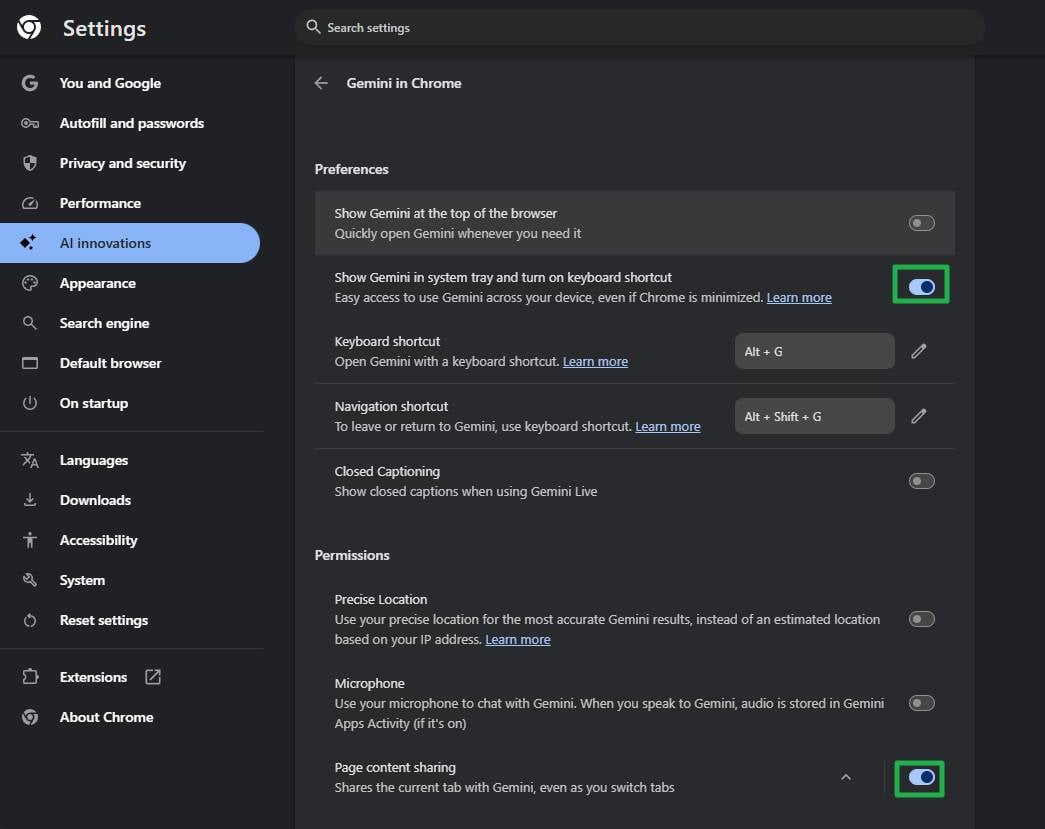The image size is (1045, 829).
Task: Click the Extensions external link icon
Action: tap(153, 677)
